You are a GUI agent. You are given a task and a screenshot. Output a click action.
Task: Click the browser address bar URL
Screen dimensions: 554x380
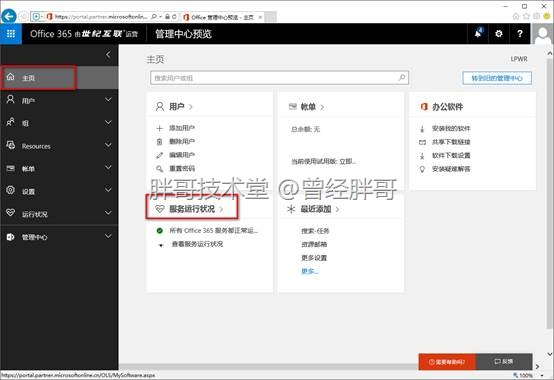click(101, 17)
